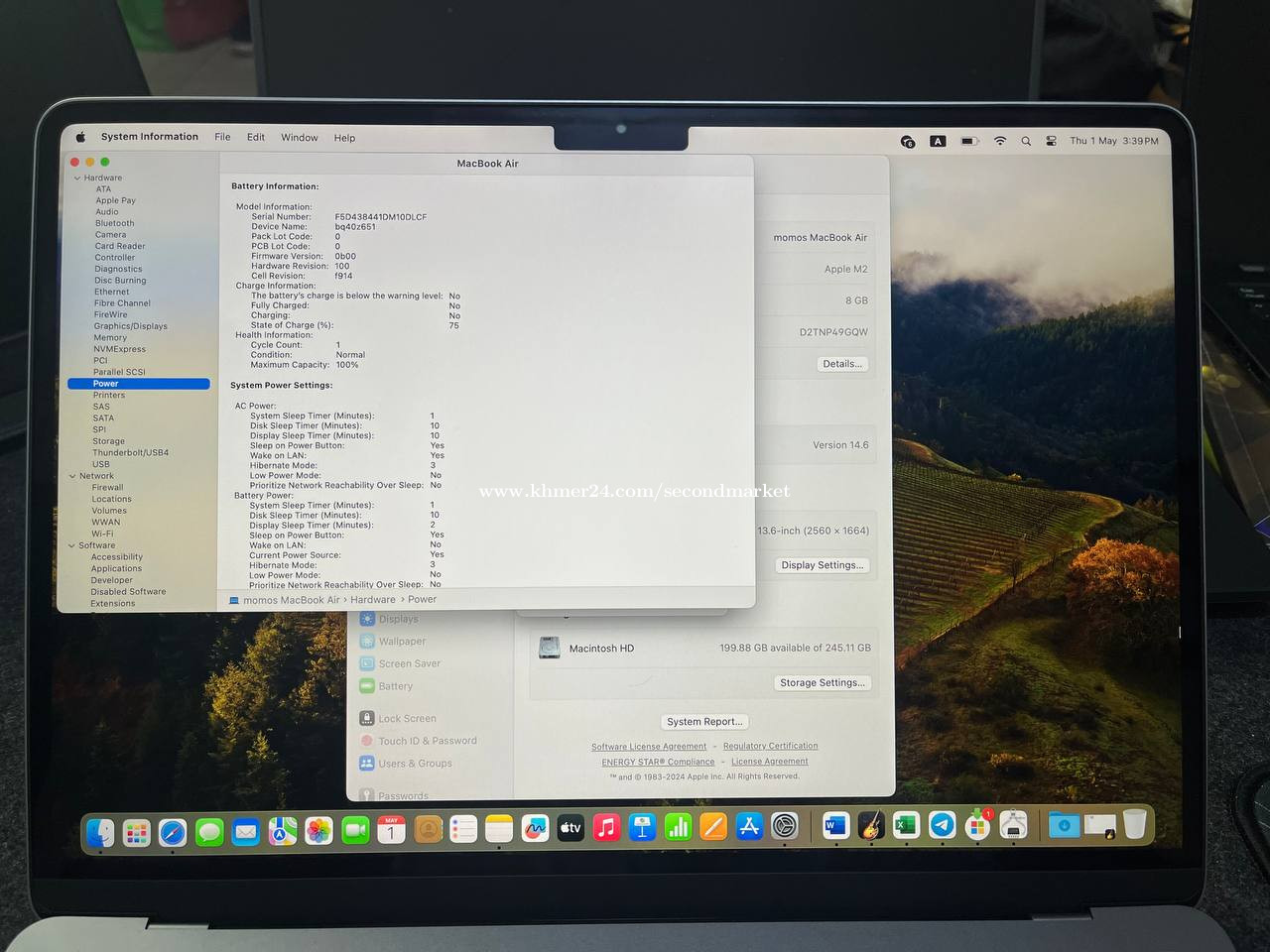1270x952 pixels.
Task: Click the Details... button in the About window
Action: [x=842, y=364]
